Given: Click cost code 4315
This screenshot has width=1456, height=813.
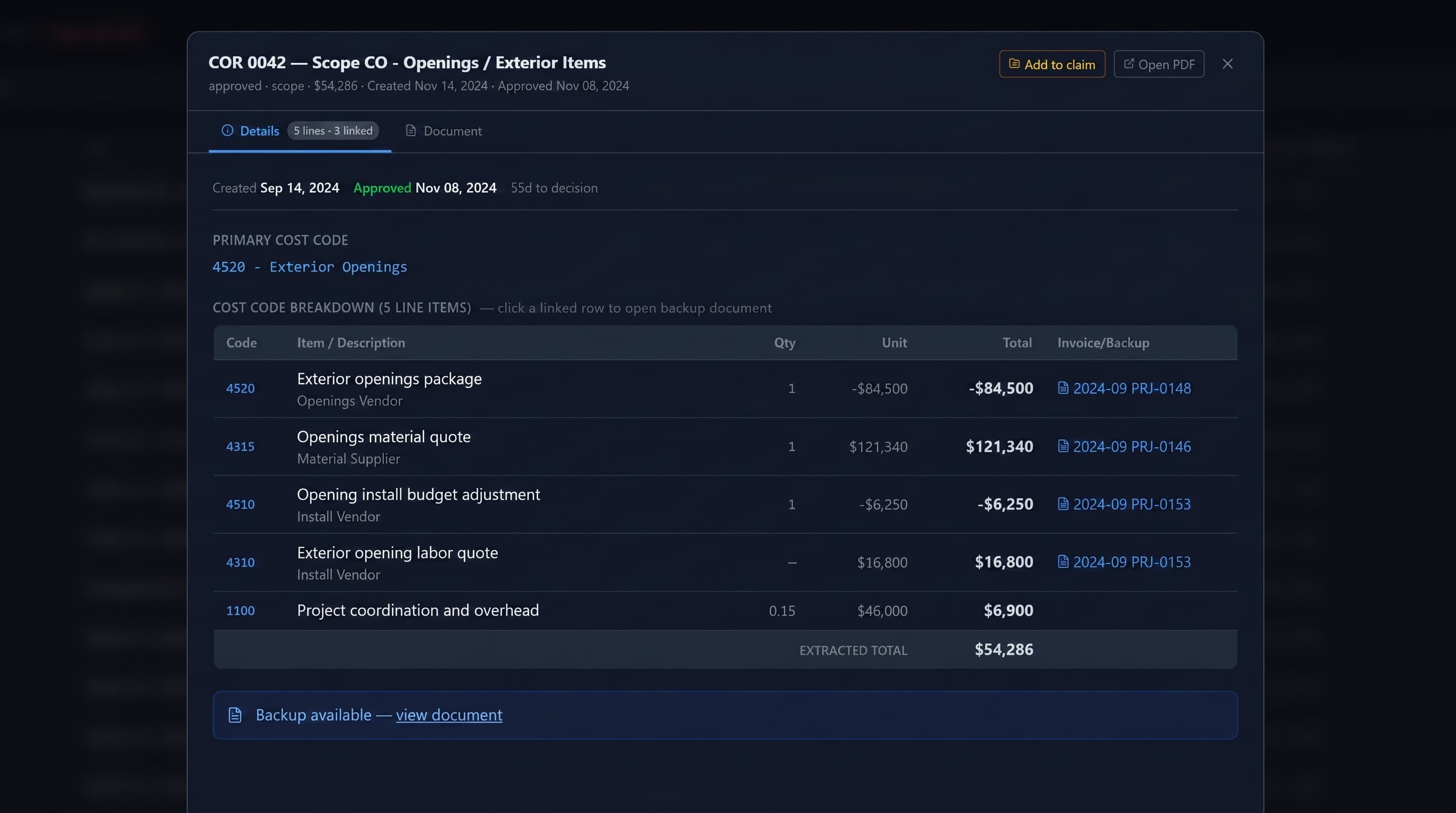Looking at the screenshot, I should pos(240,447).
